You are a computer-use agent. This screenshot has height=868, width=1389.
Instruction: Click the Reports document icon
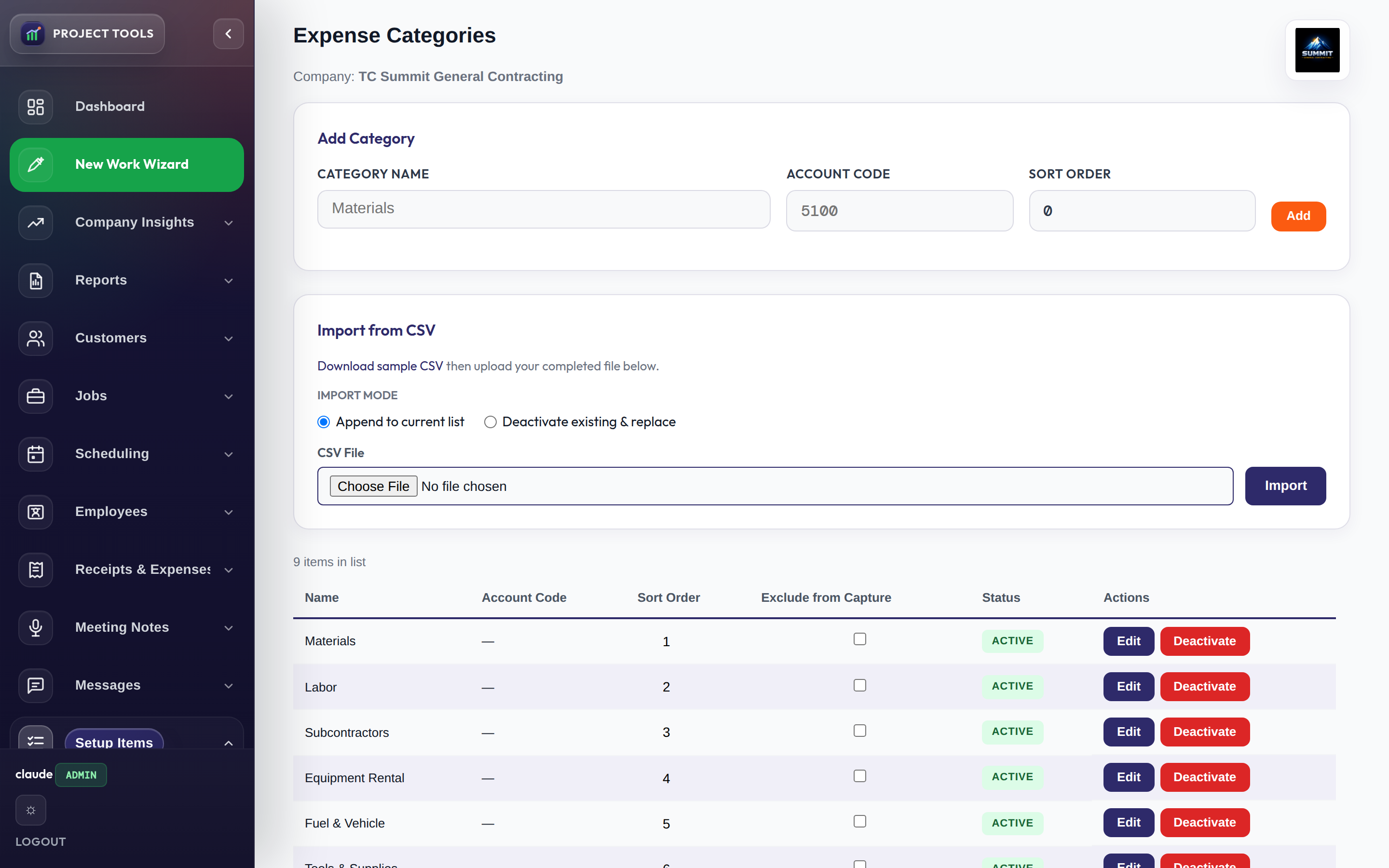[36, 281]
